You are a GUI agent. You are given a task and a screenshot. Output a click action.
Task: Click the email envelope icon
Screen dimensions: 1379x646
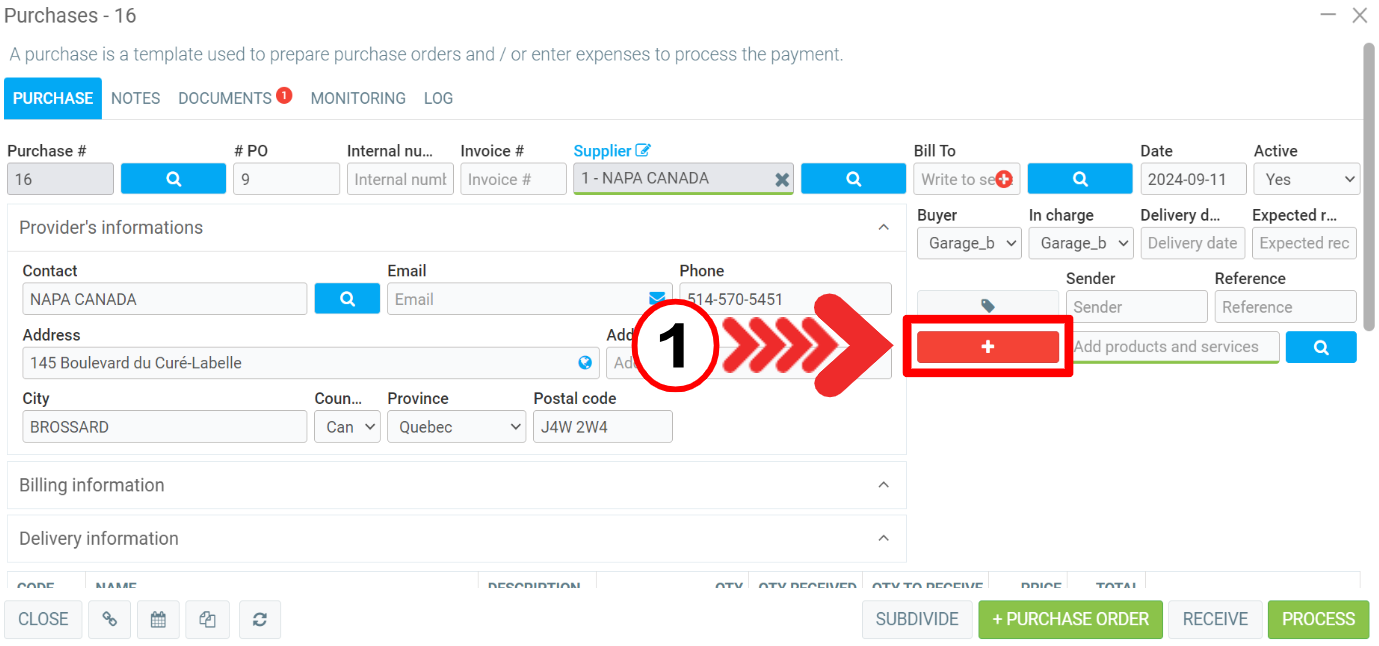[657, 298]
